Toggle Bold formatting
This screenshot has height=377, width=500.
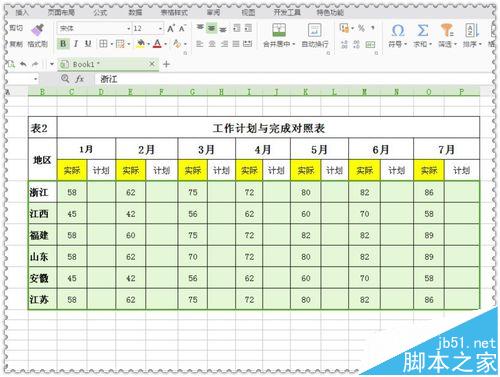click(x=63, y=44)
